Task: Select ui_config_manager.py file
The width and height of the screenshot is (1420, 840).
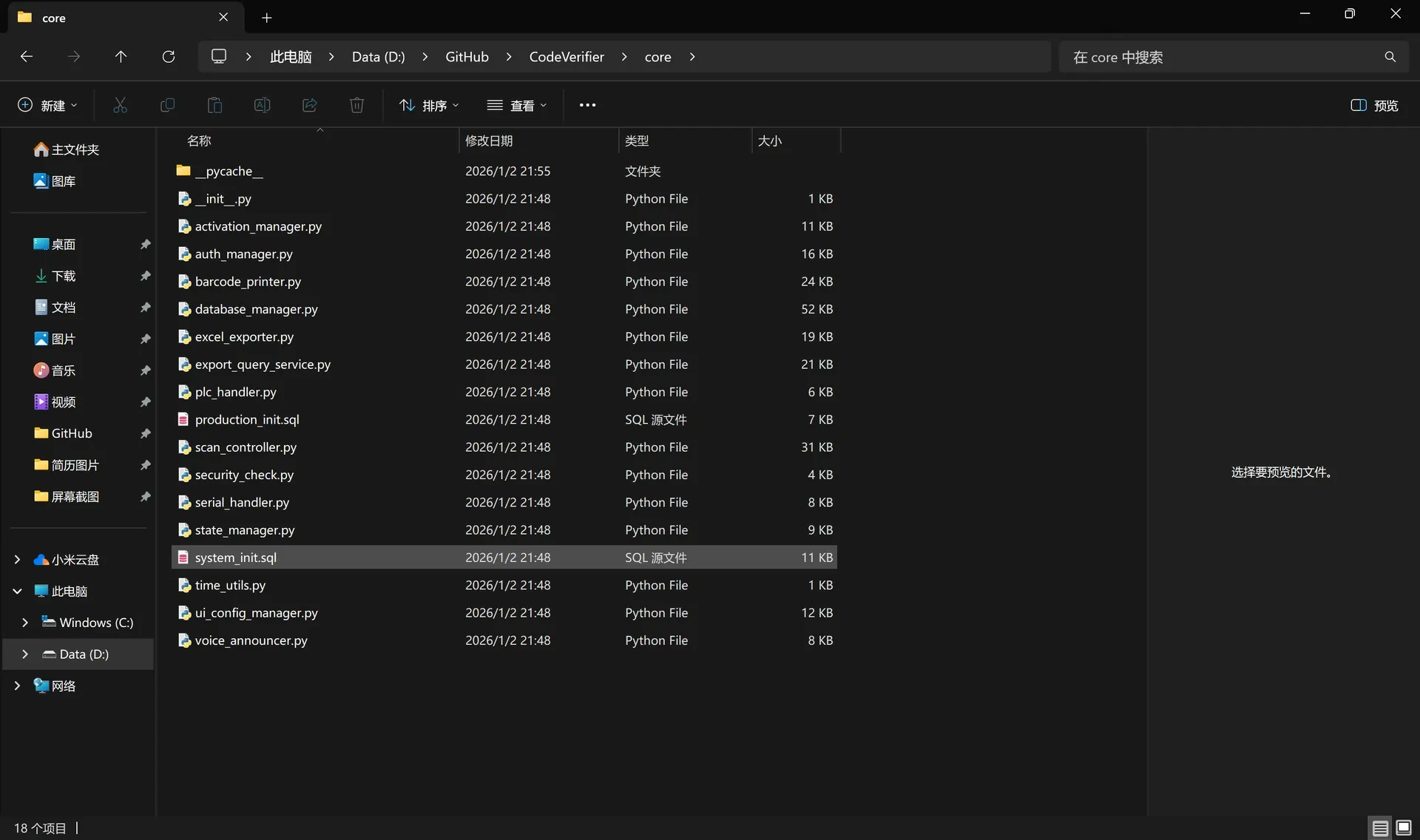Action: pyautogui.click(x=504, y=613)
